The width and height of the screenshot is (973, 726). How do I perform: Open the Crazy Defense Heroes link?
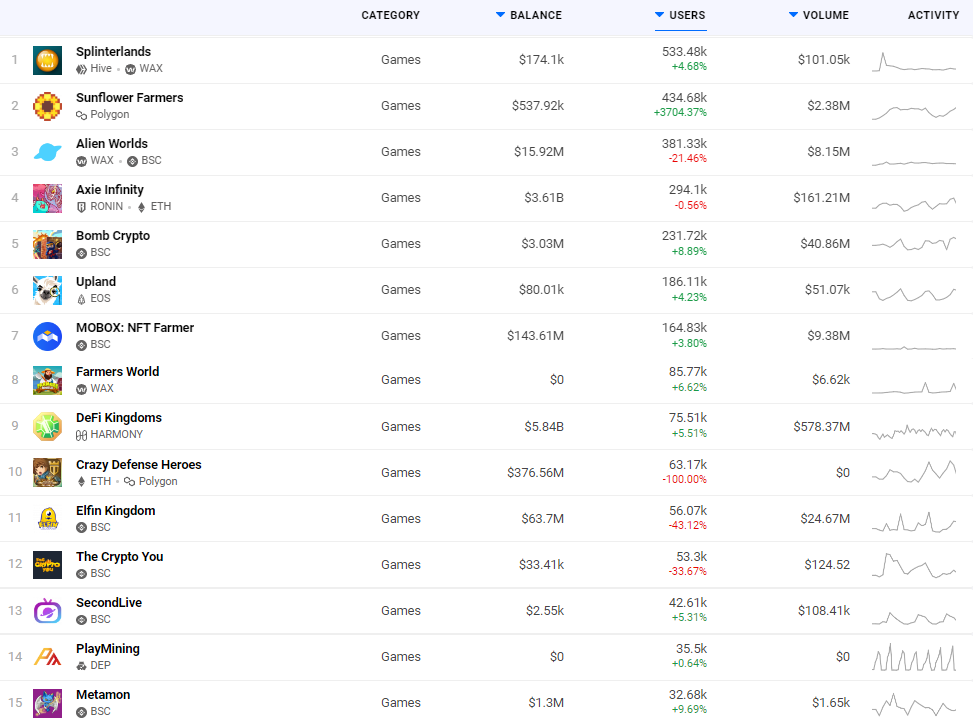[x=139, y=465]
